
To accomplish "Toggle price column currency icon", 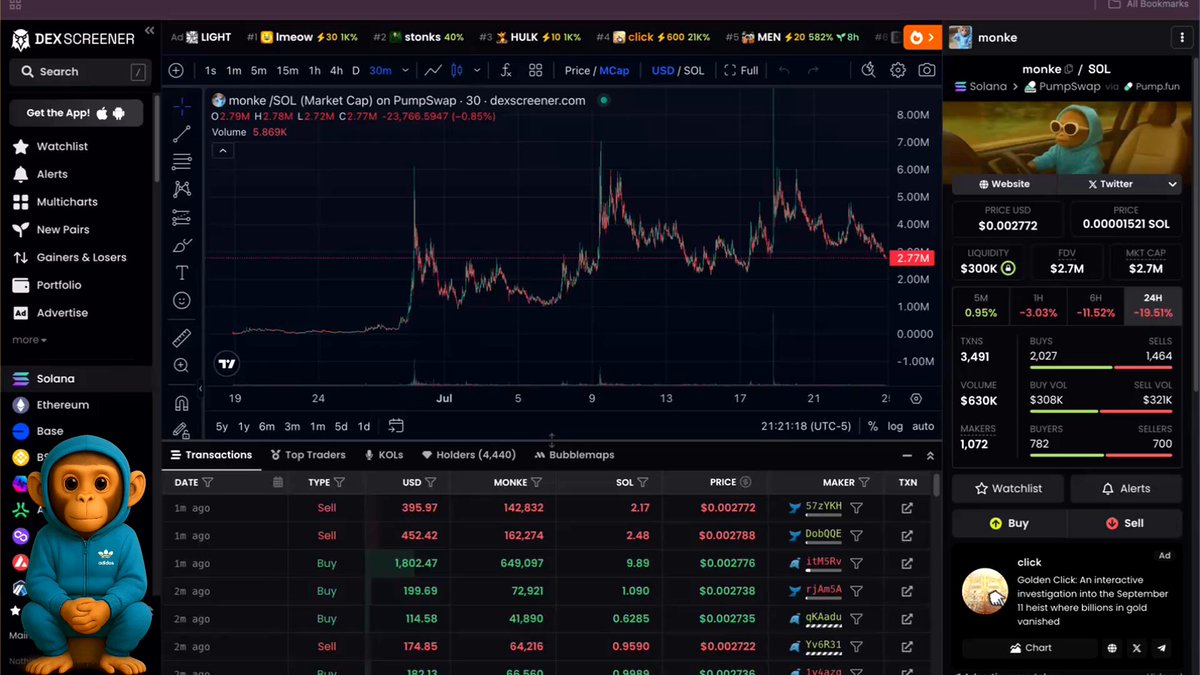I will click(745, 482).
